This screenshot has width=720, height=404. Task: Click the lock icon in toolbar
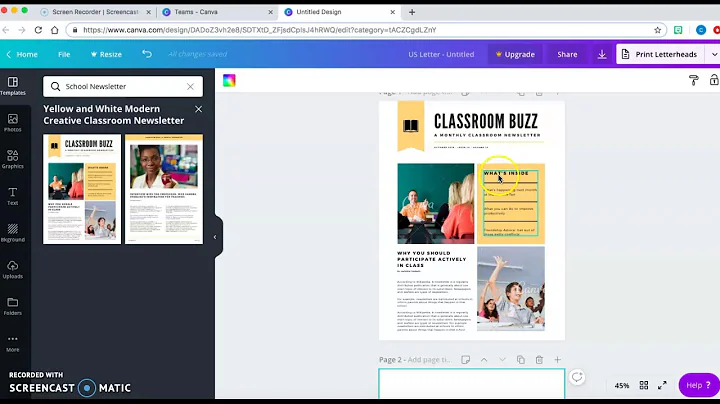[714, 80]
